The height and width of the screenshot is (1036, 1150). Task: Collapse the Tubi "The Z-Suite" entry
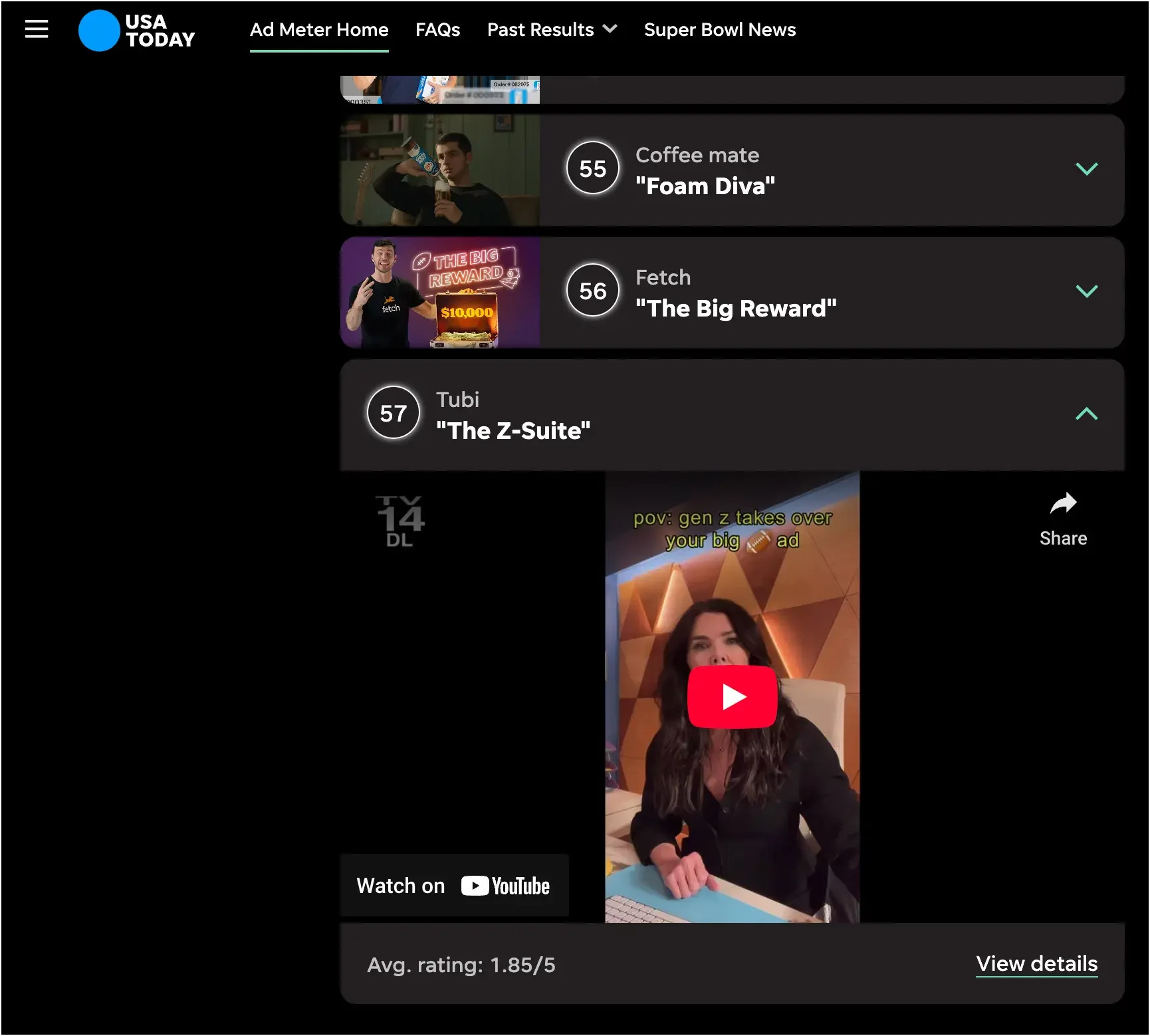pos(1086,414)
